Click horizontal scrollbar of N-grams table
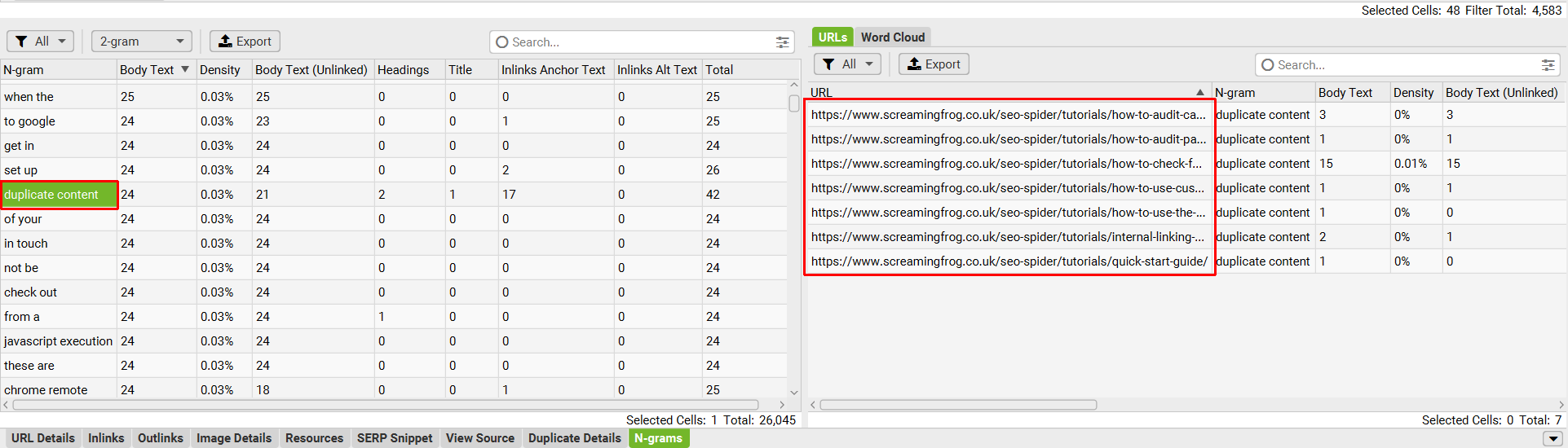Image resolution: width=1568 pixels, height=448 pixels. [386, 405]
